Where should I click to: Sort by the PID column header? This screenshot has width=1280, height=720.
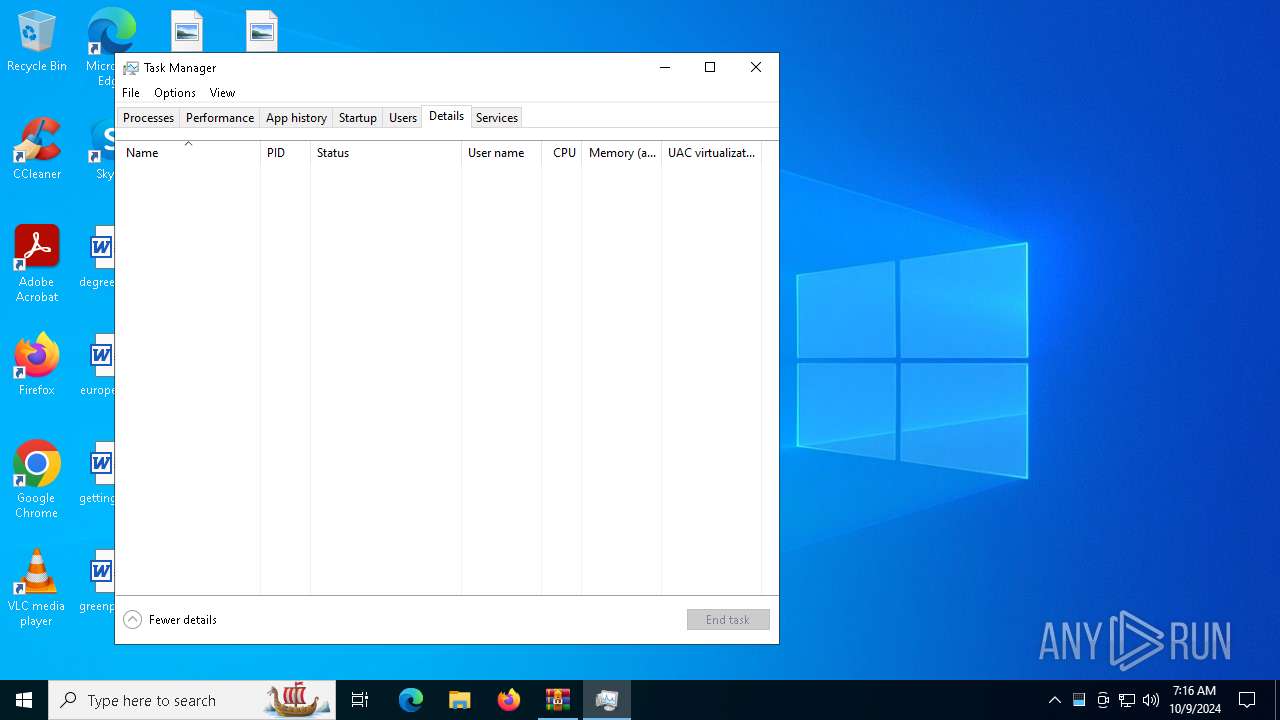coord(285,153)
